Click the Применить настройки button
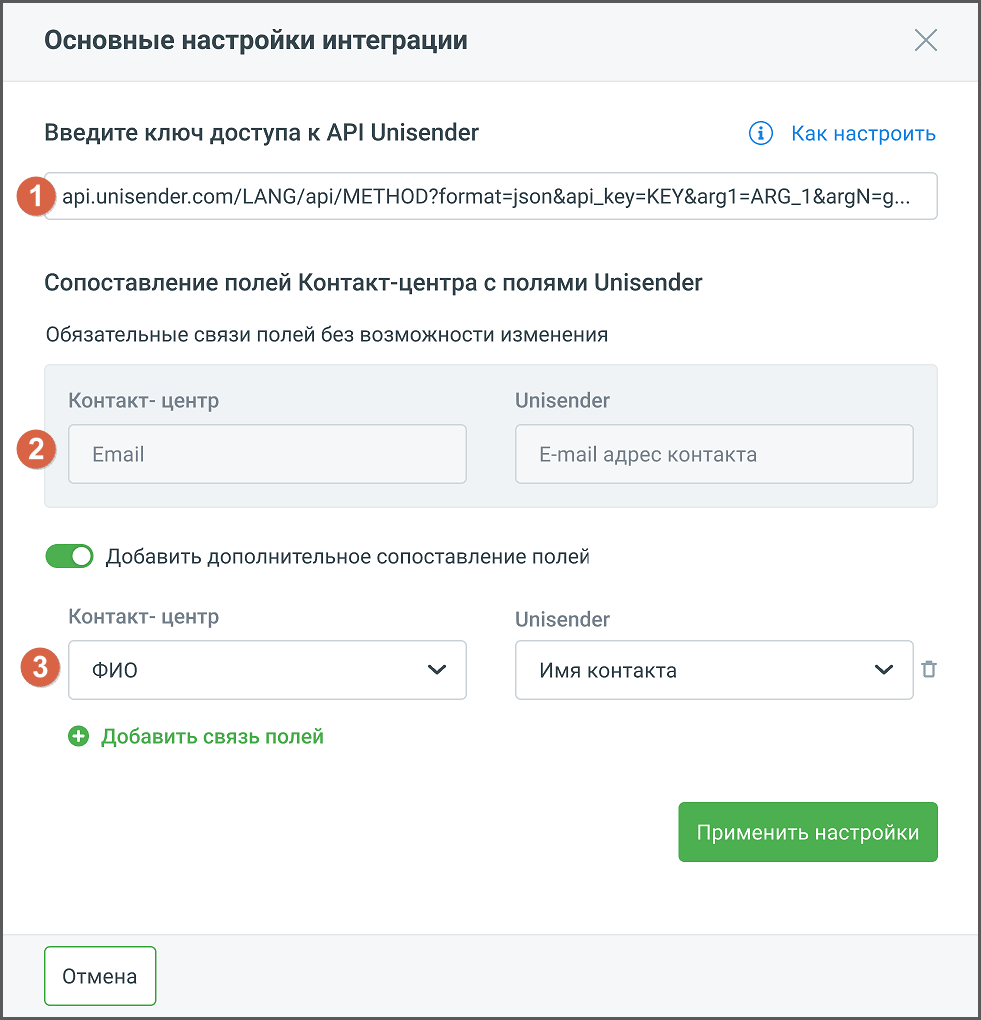 coord(808,832)
